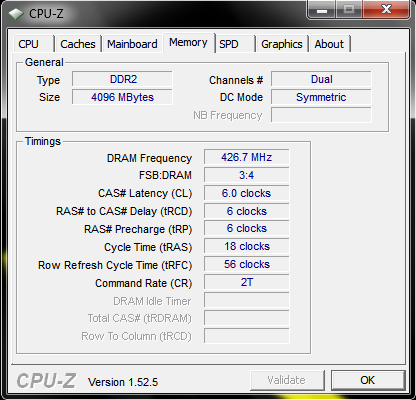
Task: Click the Channels # field showing Dual
Action: [321, 79]
